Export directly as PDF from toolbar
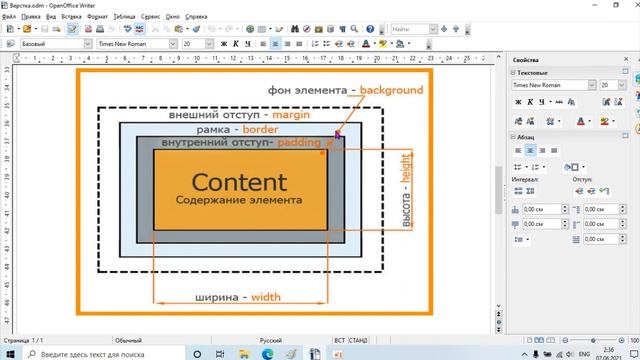This screenshot has height=360, width=640. 88,29
